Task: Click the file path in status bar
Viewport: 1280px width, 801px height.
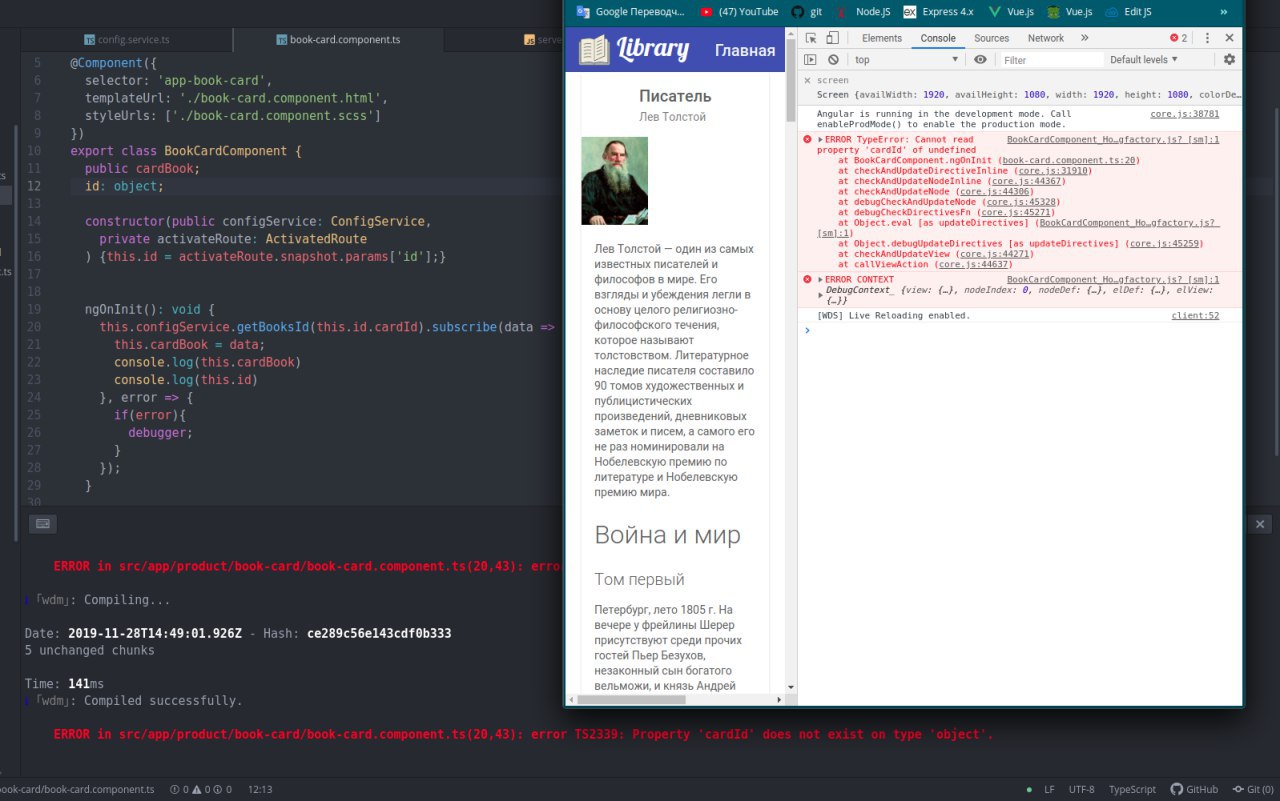Action: (77, 789)
